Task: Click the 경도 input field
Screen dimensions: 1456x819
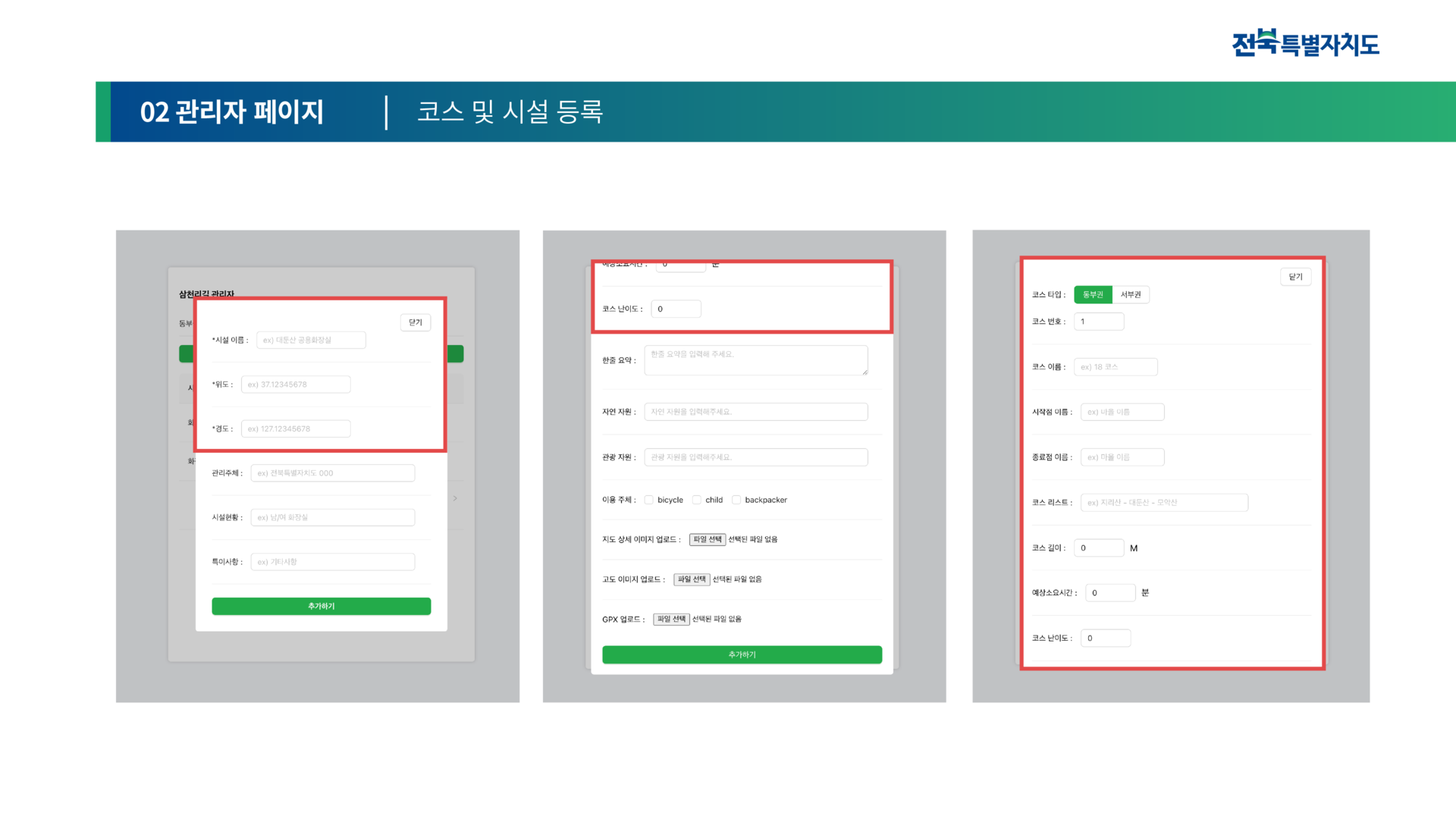Action: 296,428
